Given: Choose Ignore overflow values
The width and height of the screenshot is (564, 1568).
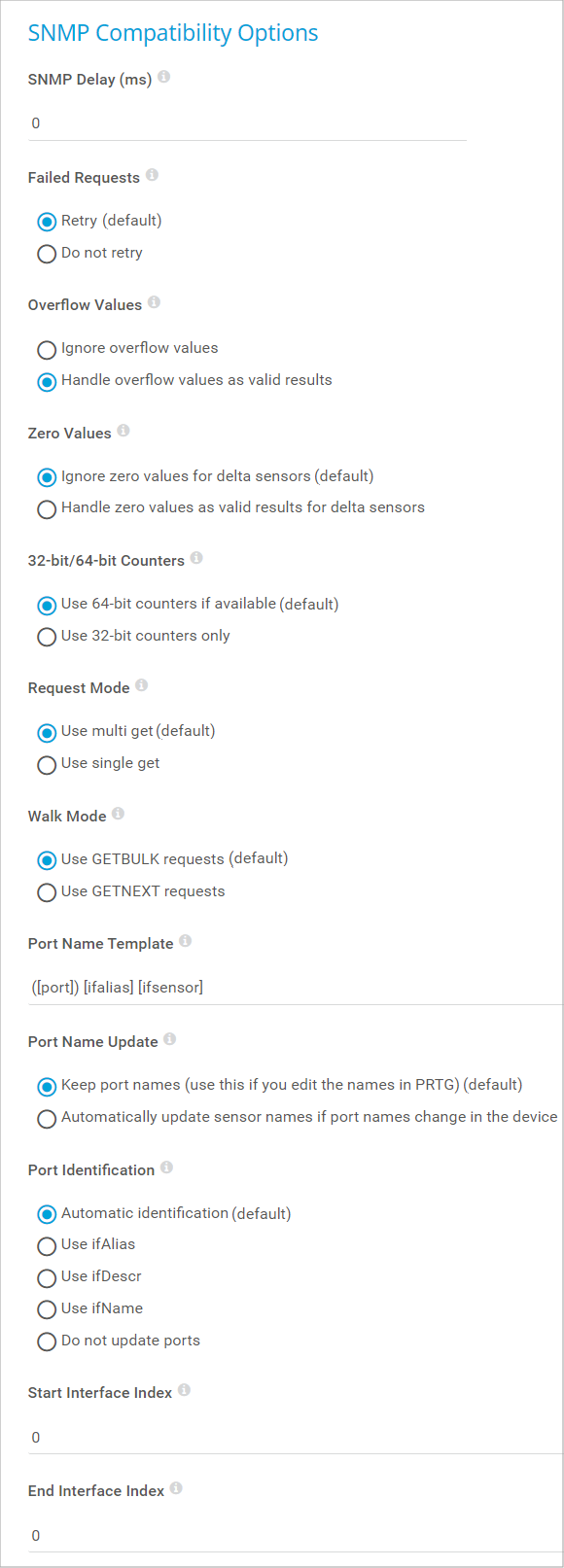Looking at the screenshot, I should pyautogui.click(x=47, y=349).
